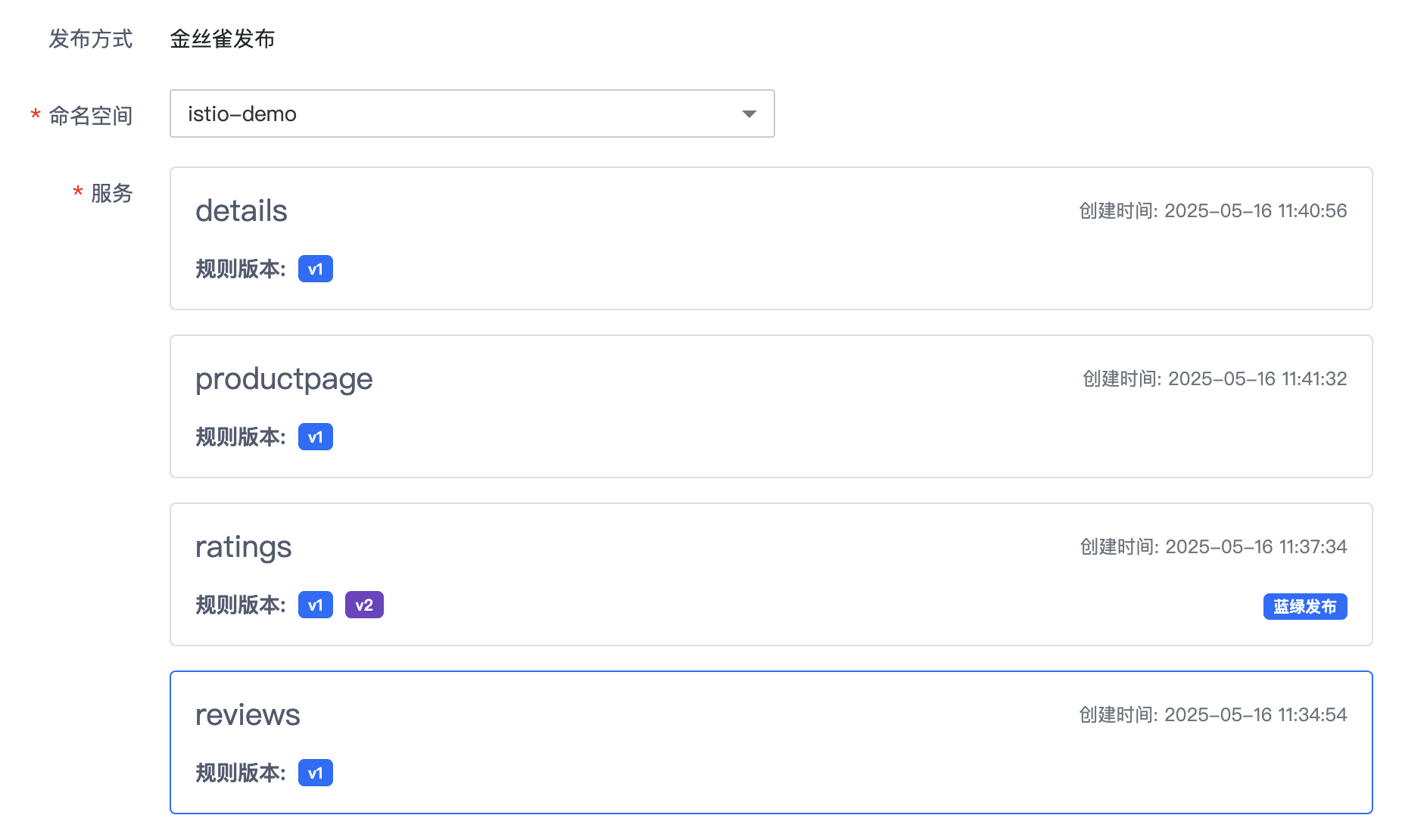Click the 规则版本 label in ratings card
The width and height of the screenshot is (1402, 840).
coord(240,605)
